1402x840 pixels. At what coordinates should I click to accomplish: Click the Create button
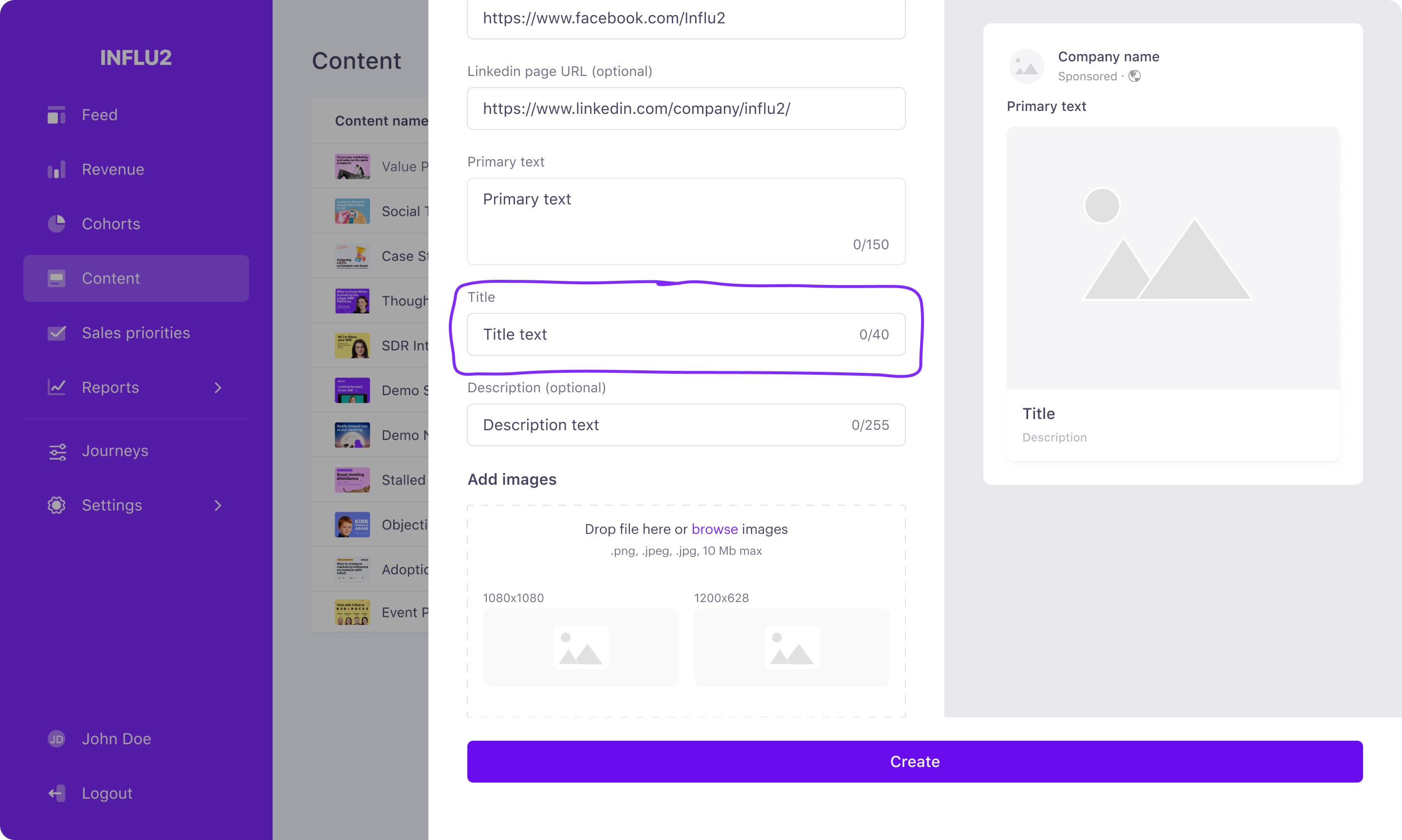(914, 761)
